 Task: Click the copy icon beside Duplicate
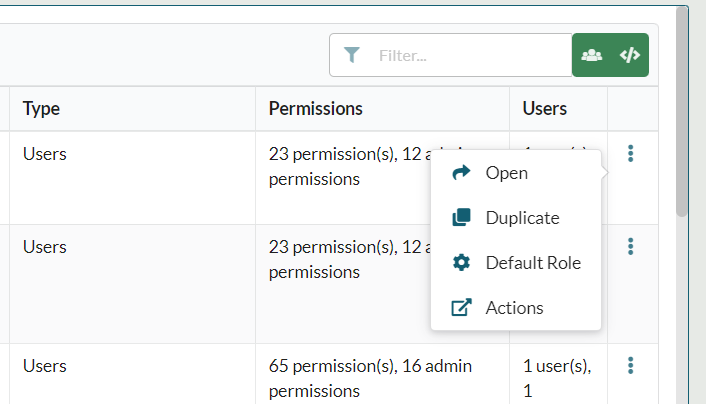tap(461, 218)
